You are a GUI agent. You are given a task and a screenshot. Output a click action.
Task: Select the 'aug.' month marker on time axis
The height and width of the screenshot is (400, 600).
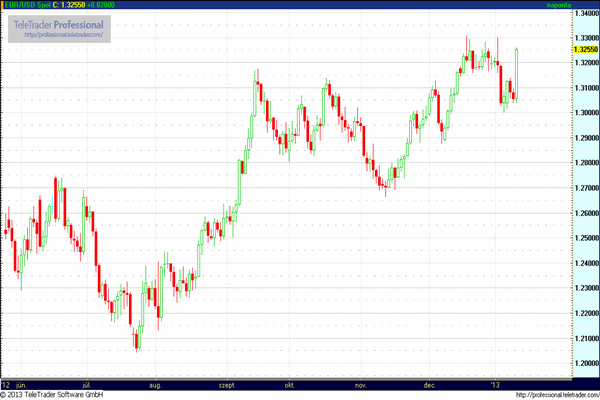[154, 384]
